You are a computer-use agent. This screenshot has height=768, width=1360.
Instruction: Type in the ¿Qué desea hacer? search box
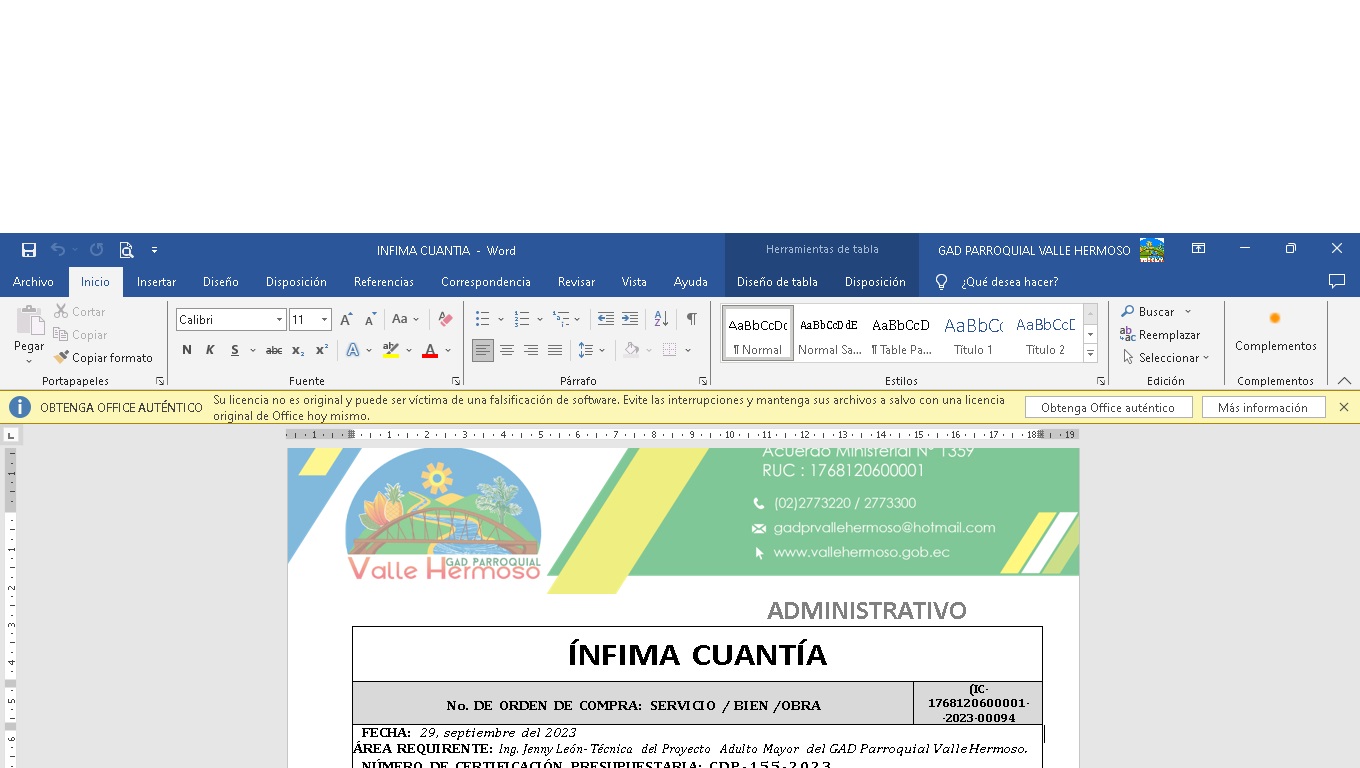(1009, 282)
